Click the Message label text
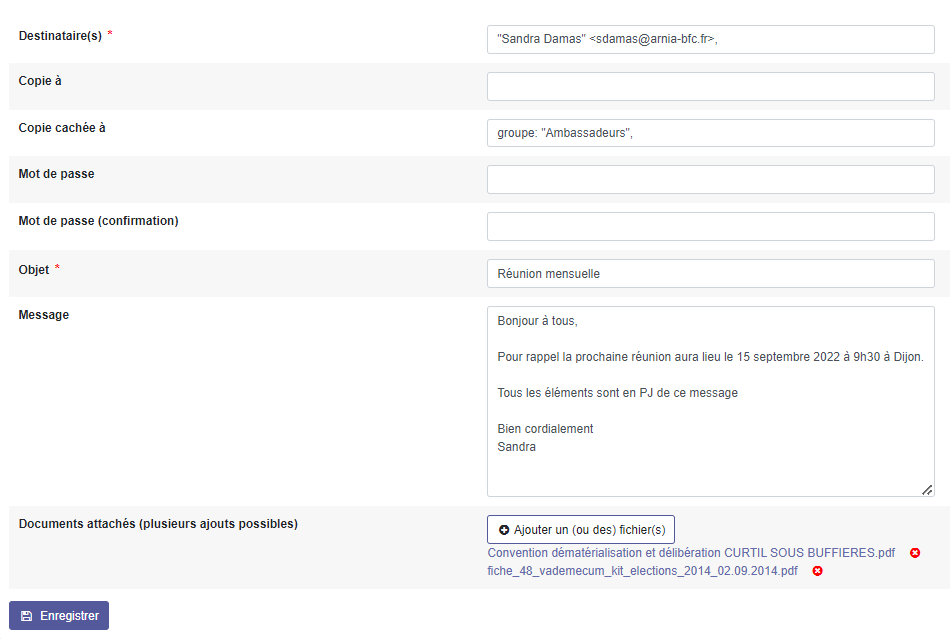 pos(44,315)
